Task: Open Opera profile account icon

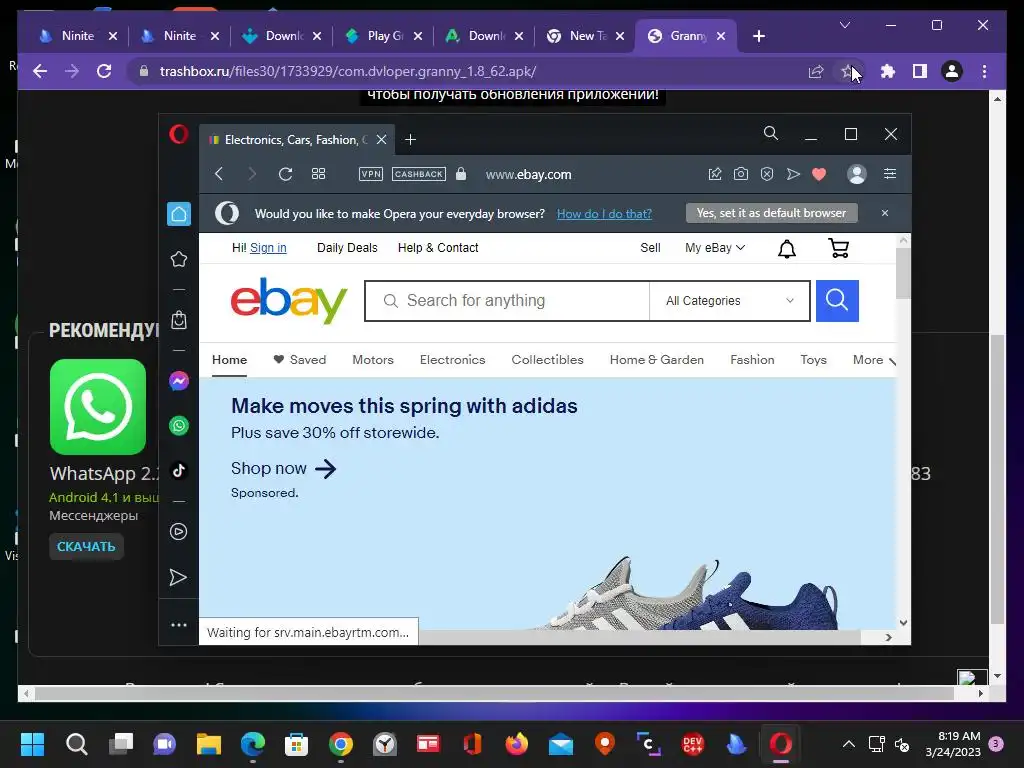Action: coord(856,174)
